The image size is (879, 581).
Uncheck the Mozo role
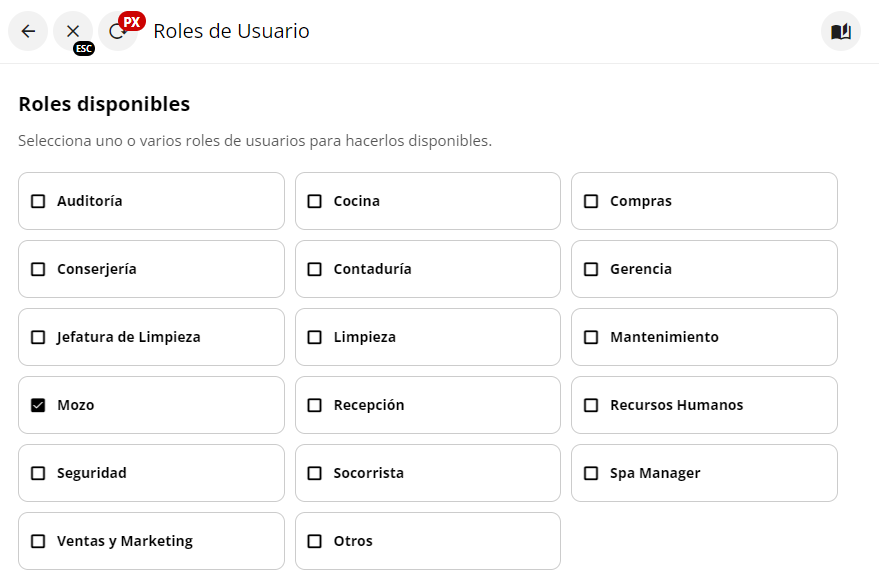click(38, 405)
